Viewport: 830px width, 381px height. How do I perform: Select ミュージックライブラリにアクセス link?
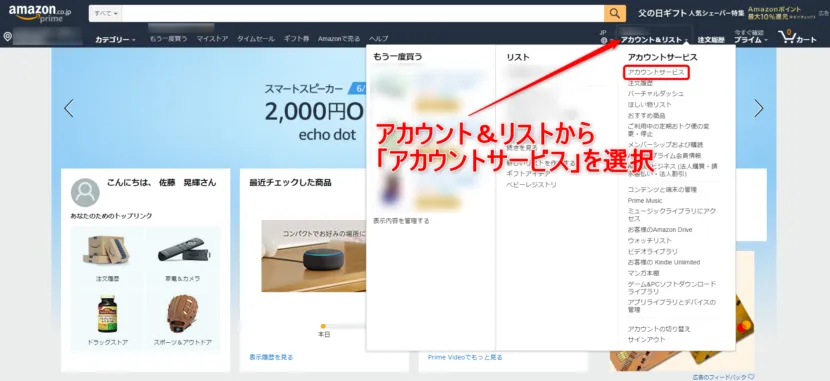(x=672, y=215)
